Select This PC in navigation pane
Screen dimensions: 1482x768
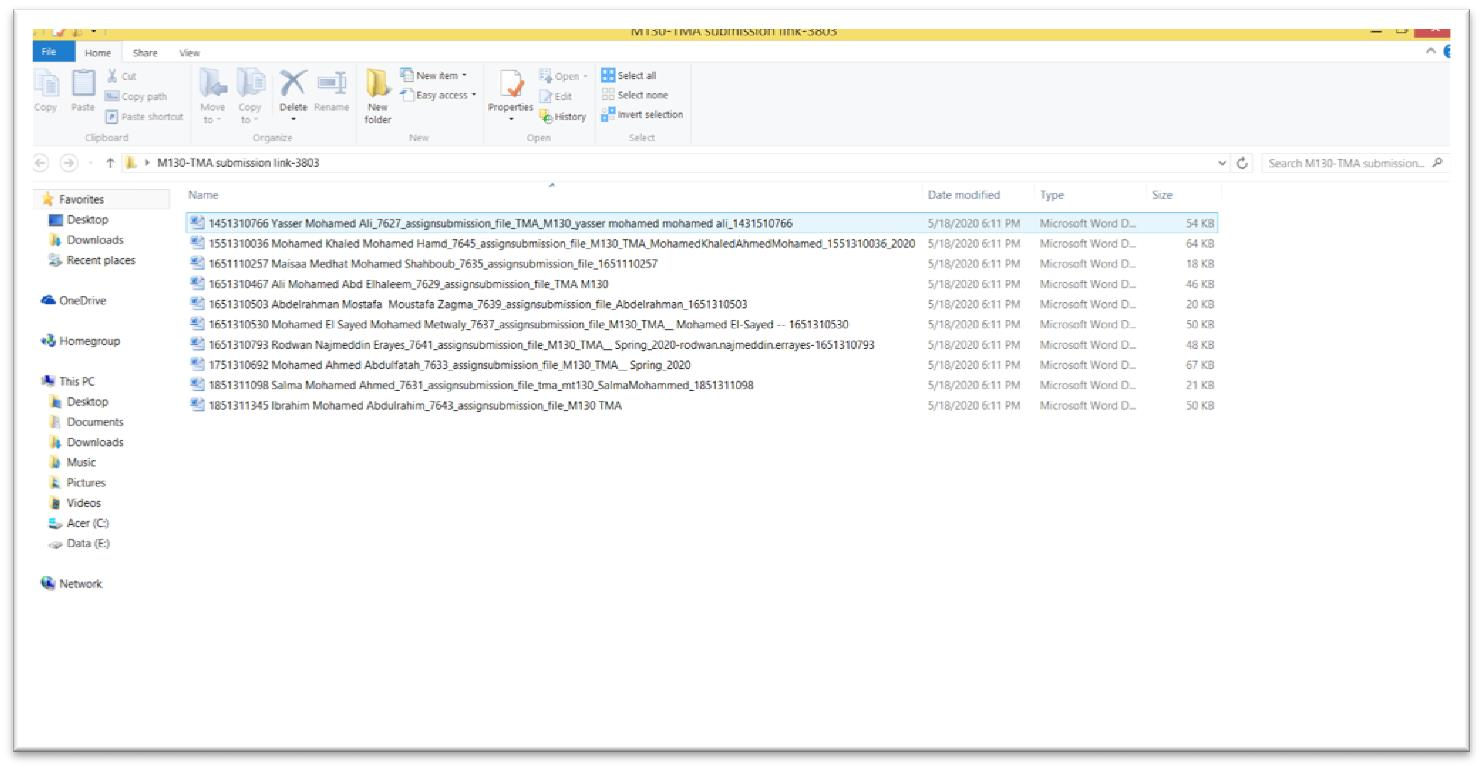coord(68,382)
